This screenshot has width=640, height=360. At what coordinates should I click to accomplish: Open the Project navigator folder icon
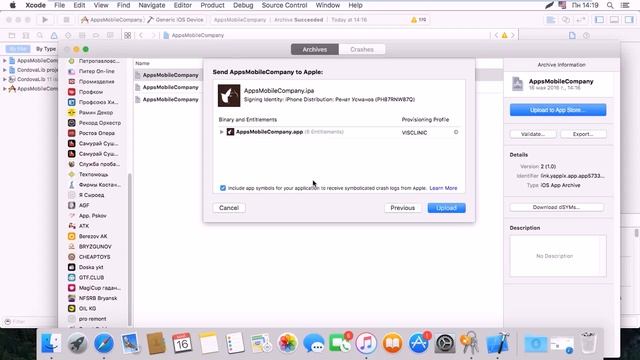click(x=12, y=36)
